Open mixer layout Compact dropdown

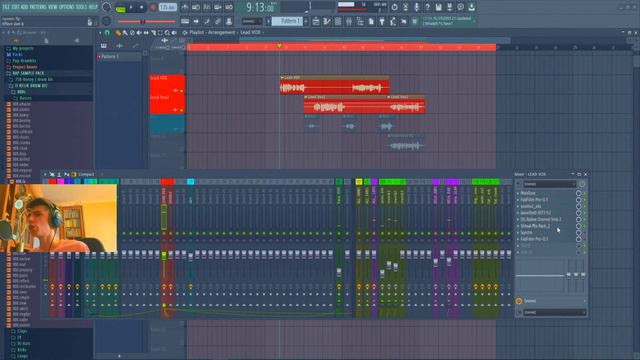click(86, 174)
